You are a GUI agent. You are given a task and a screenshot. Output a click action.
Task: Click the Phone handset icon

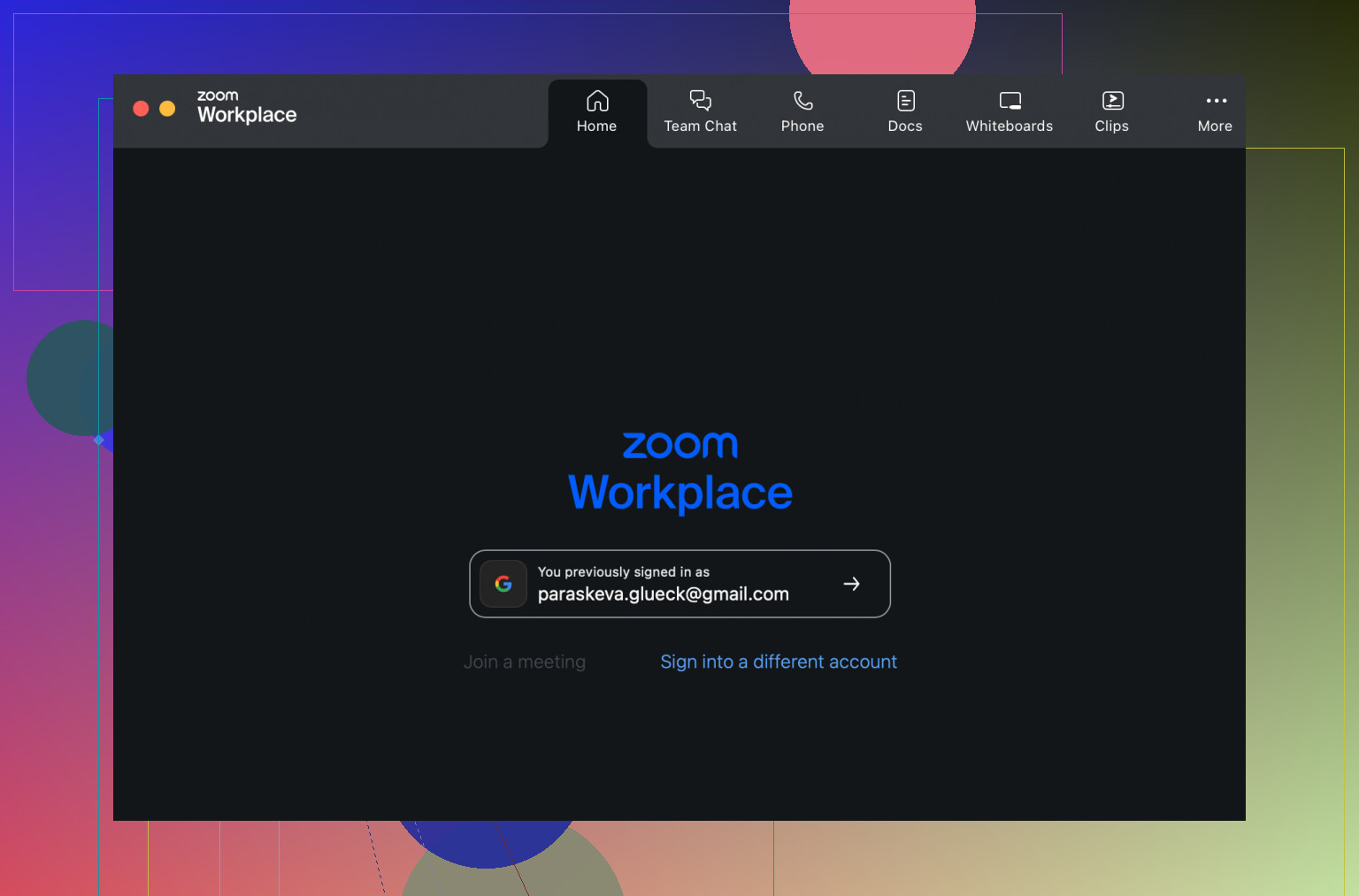tap(802, 101)
